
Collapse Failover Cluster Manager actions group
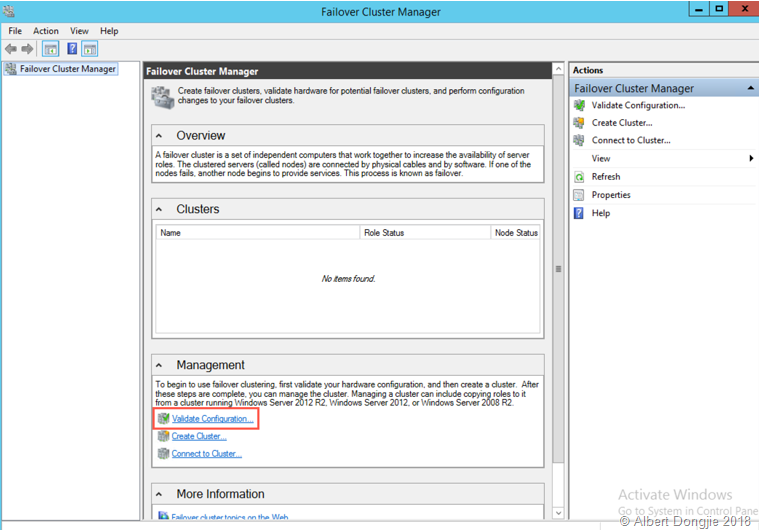tap(750, 88)
